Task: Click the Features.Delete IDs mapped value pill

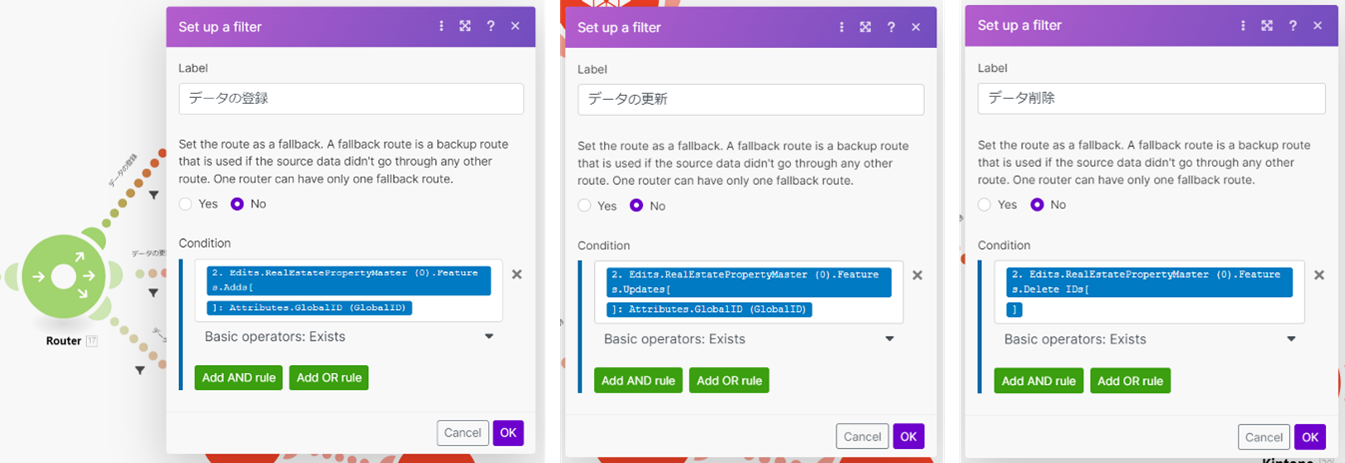Action: (1149, 282)
